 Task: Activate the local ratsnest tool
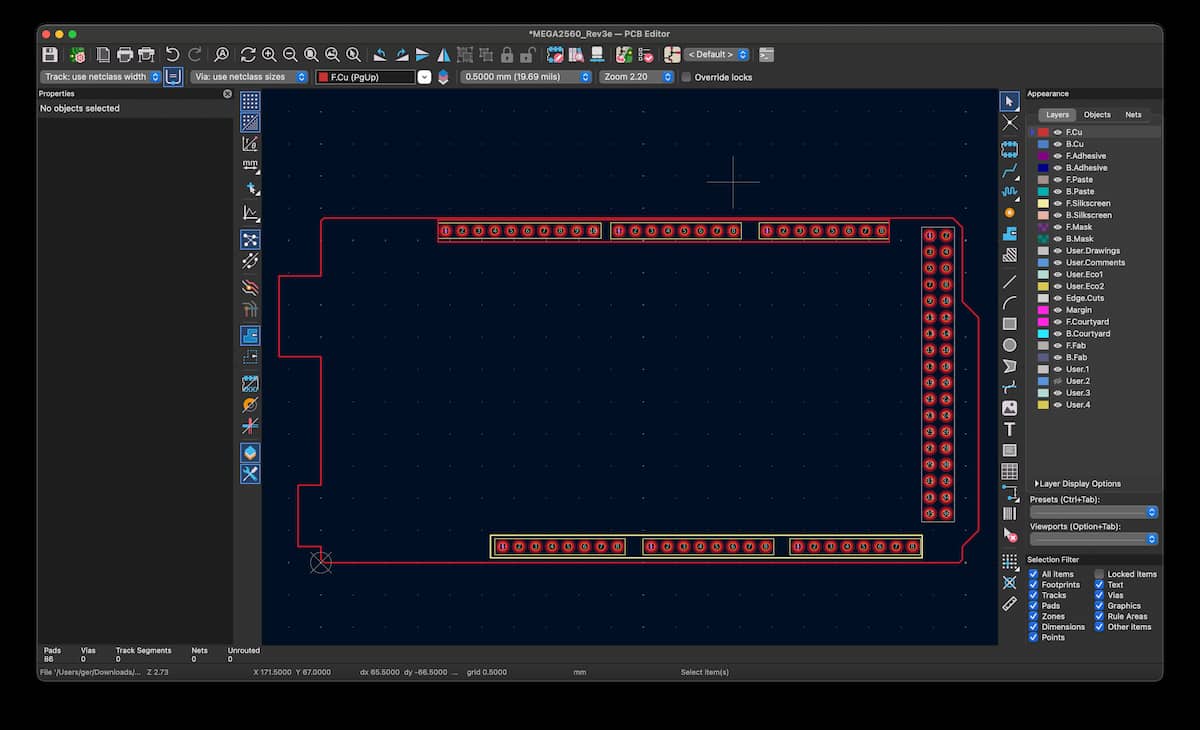[1010, 123]
